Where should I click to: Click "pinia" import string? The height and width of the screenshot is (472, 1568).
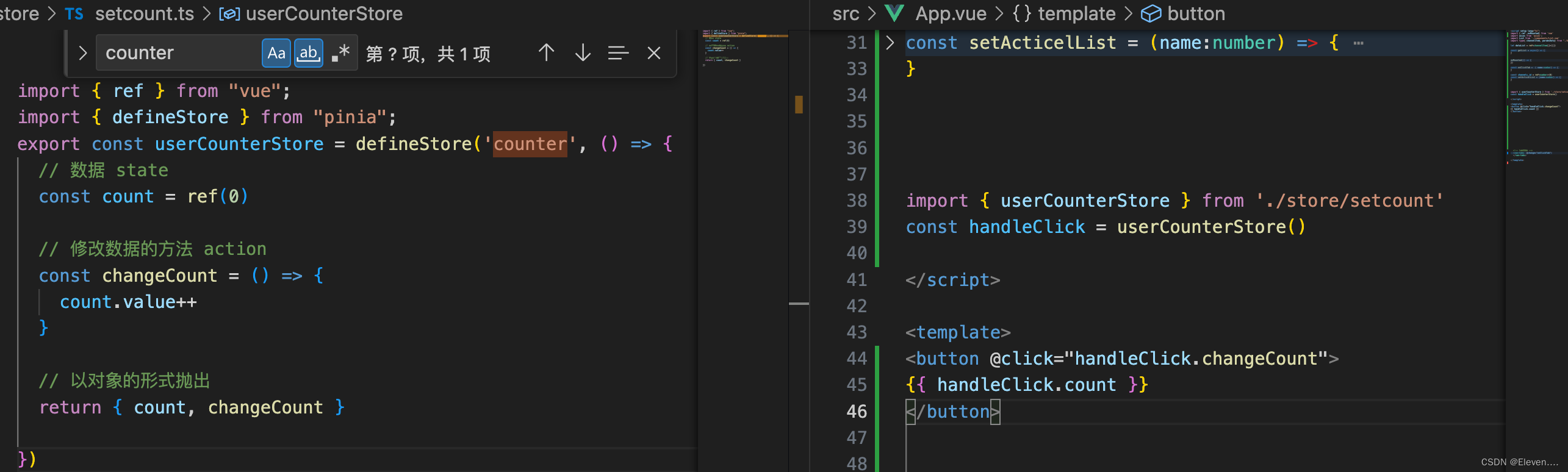pyautogui.click(x=350, y=117)
